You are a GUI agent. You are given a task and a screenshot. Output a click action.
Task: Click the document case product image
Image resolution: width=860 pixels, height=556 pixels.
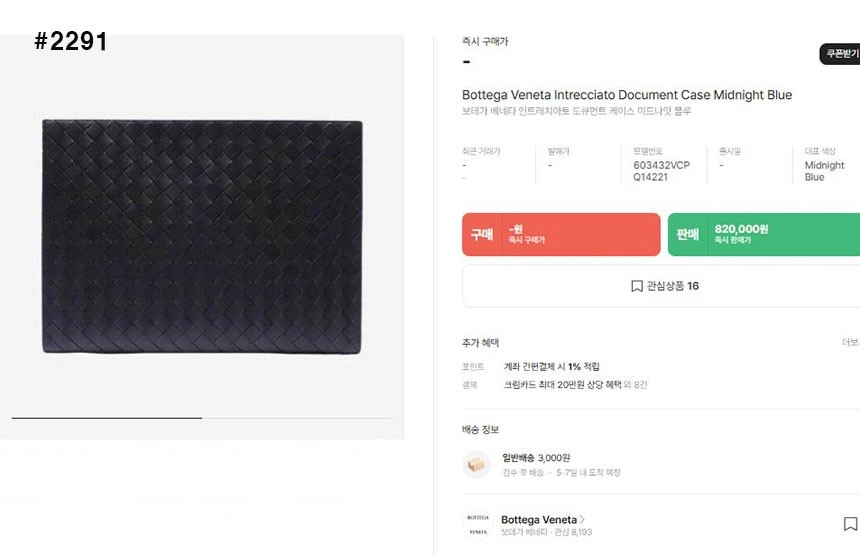click(x=202, y=234)
